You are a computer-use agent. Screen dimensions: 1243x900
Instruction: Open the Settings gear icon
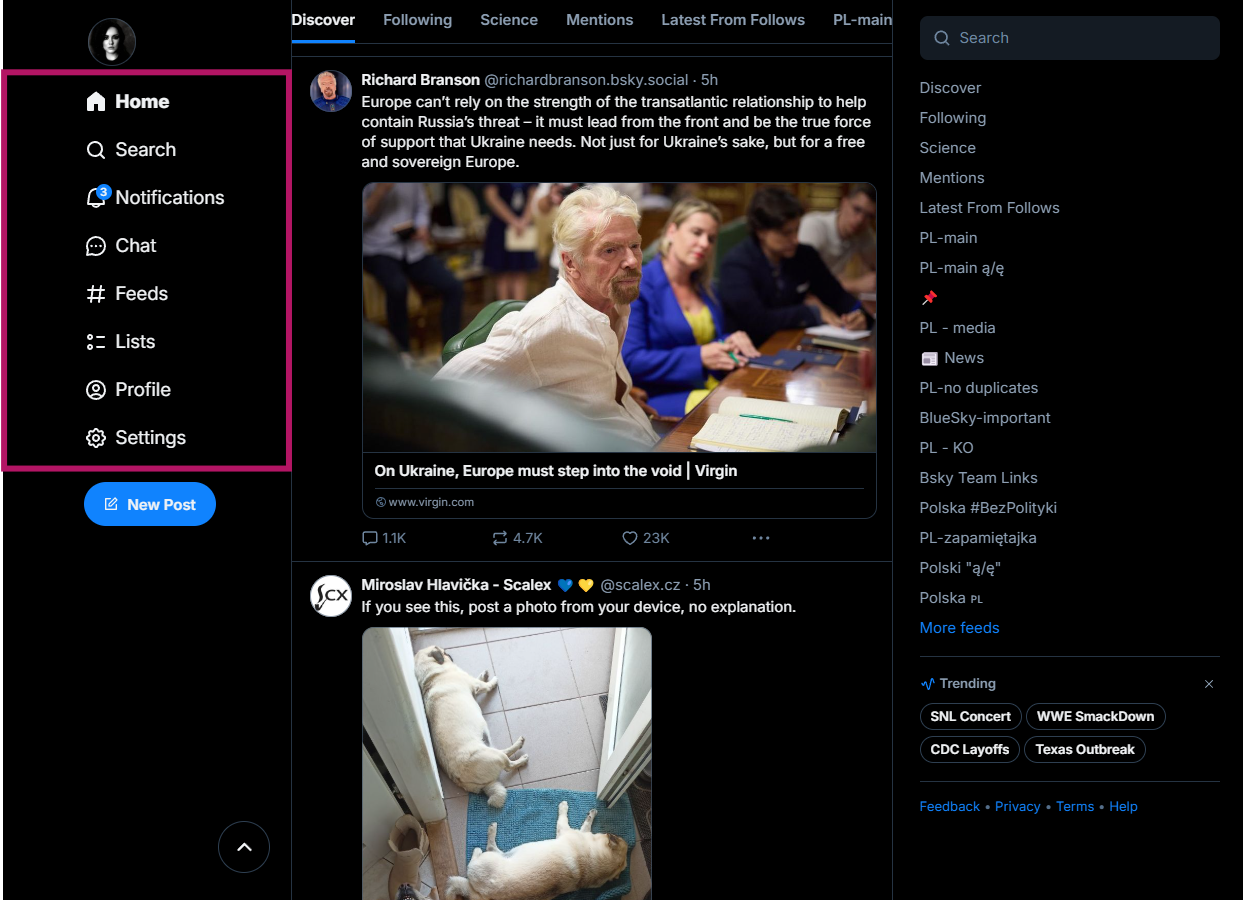click(x=96, y=438)
